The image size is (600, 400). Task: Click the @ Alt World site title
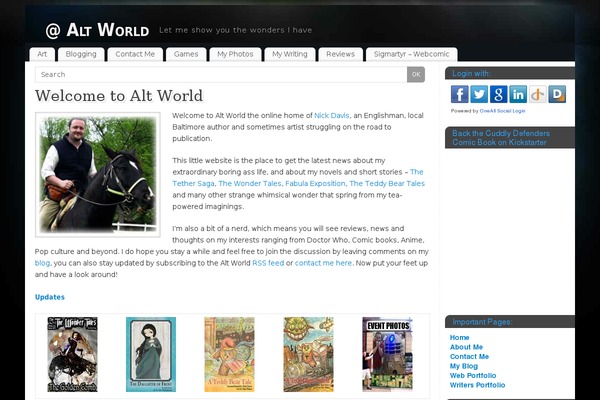97,30
